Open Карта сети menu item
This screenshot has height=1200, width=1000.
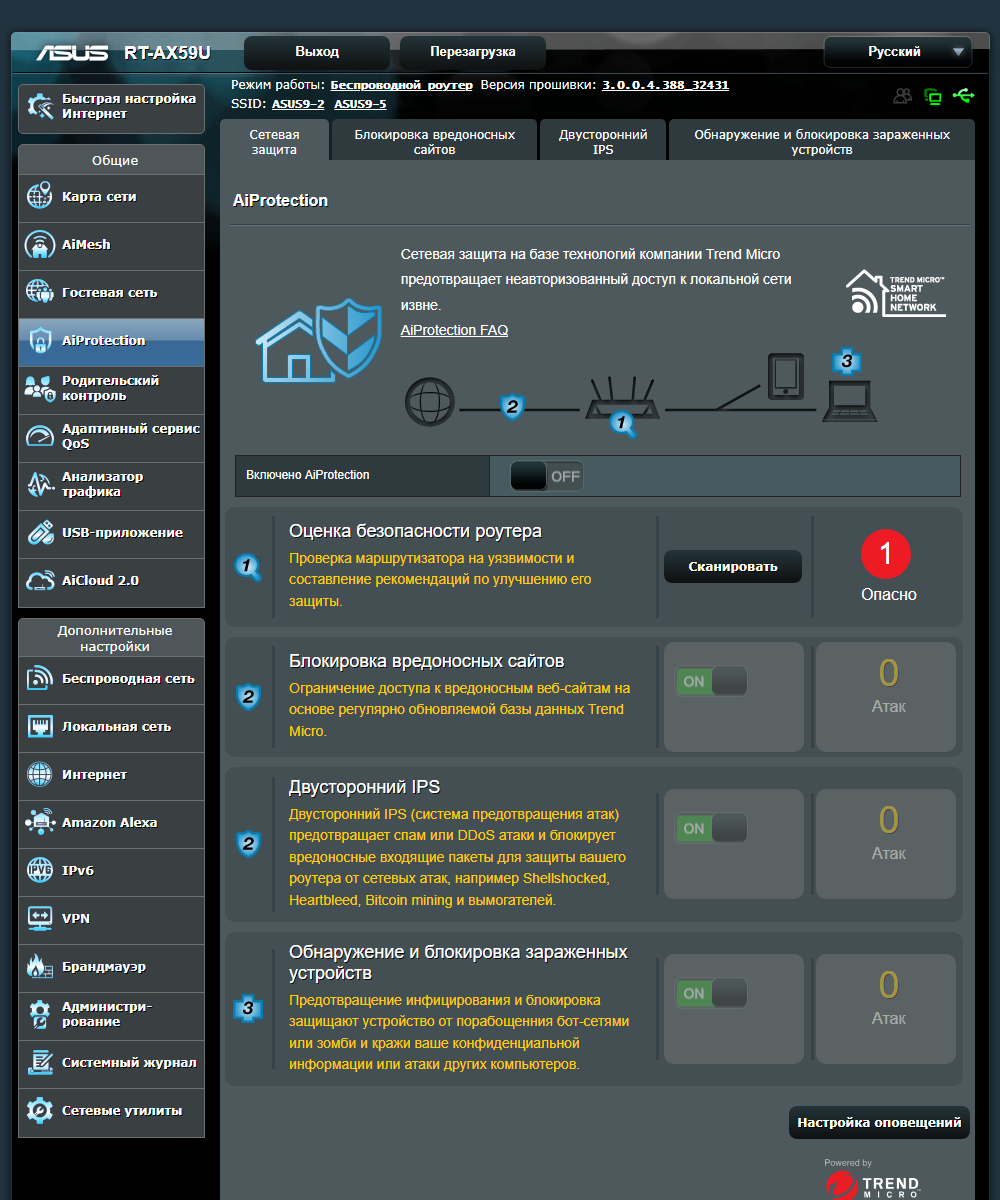[x=111, y=197]
